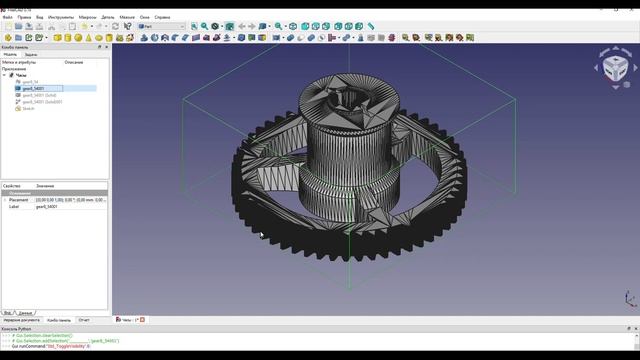Switch to the Отчет panel tab
Viewport: 640px width, 360px height.
tap(84, 320)
